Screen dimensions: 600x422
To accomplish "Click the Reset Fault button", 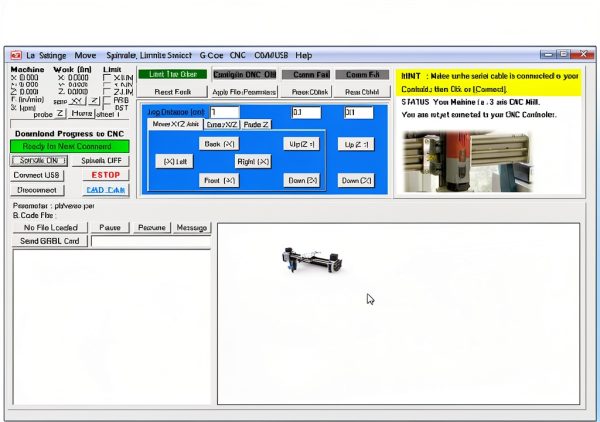I will [173, 92].
